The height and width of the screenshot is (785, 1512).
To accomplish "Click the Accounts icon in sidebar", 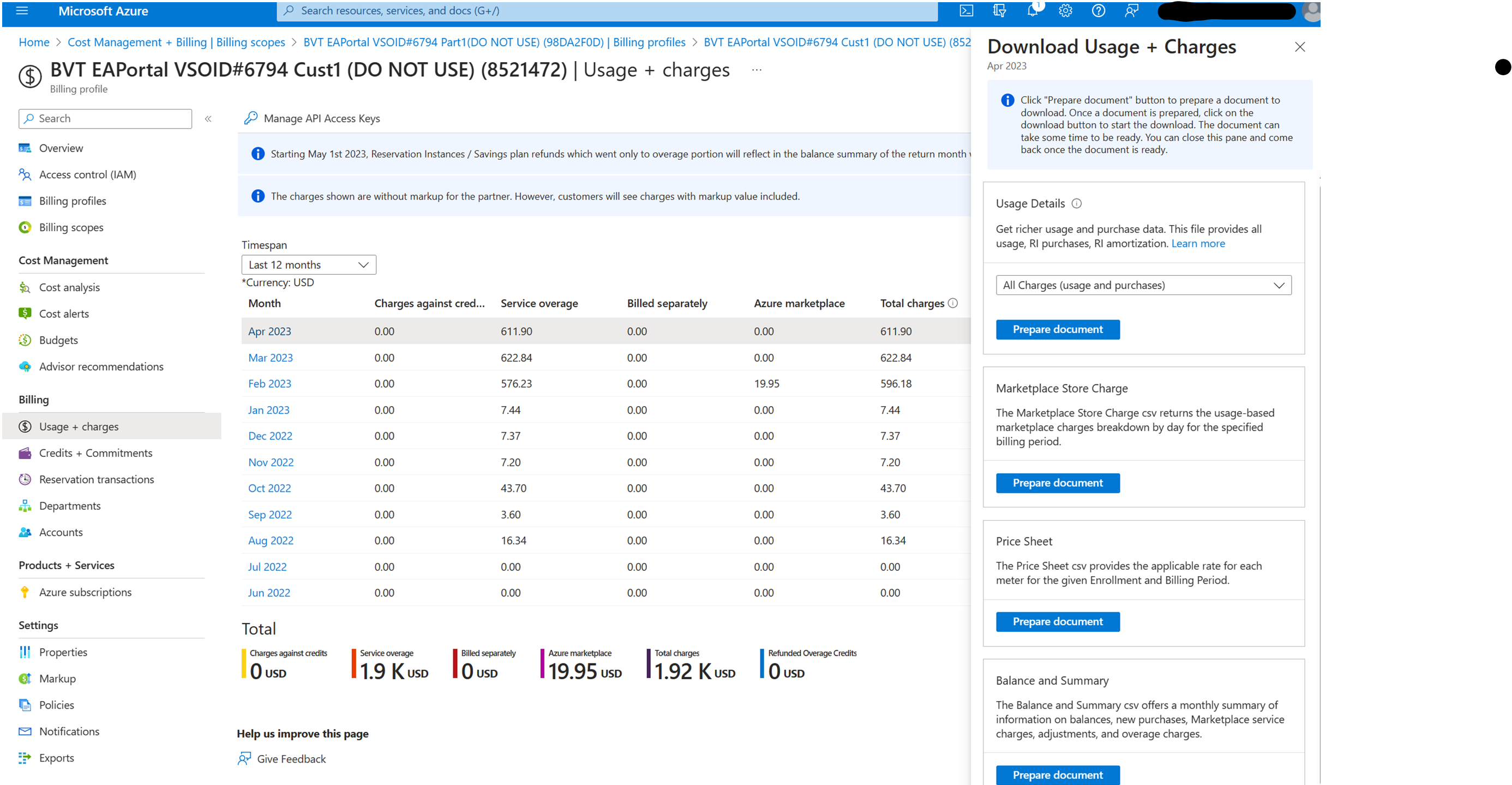I will pyautogui.click(x=25, y=532).
